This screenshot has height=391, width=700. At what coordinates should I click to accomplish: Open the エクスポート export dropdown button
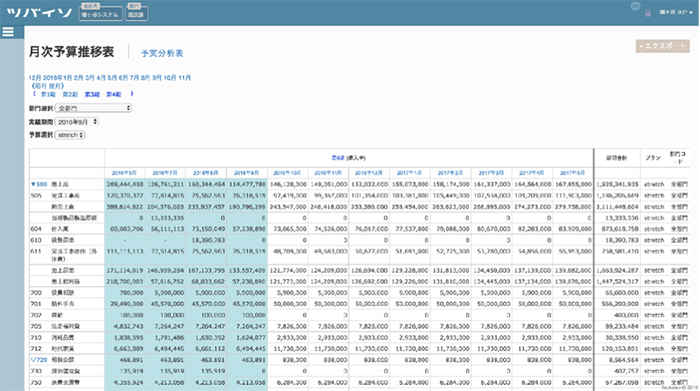click(x=662, y=46)
